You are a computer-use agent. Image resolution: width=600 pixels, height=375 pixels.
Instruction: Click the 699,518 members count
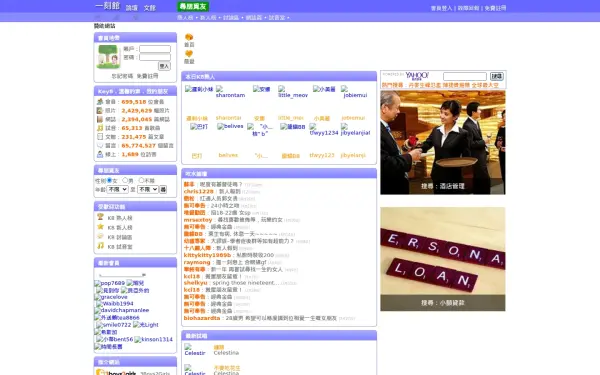tap(134, 102)
